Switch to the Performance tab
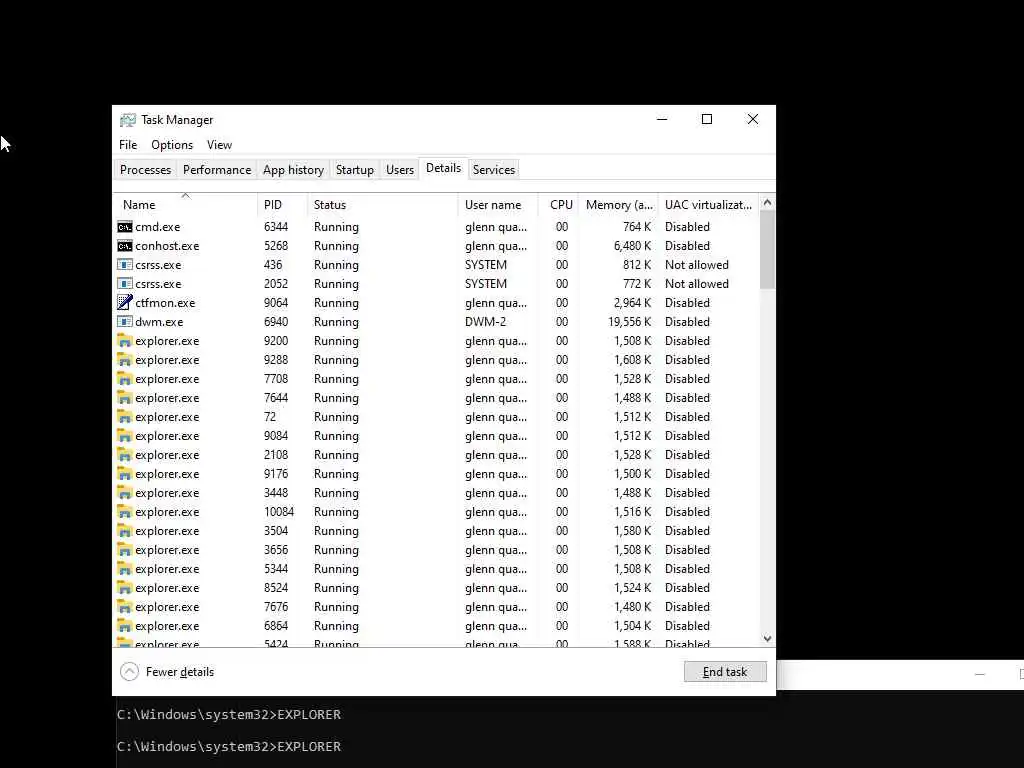The height and width of the screenshot is (768, 1024). pyautogui.click(x=217, y=170)
